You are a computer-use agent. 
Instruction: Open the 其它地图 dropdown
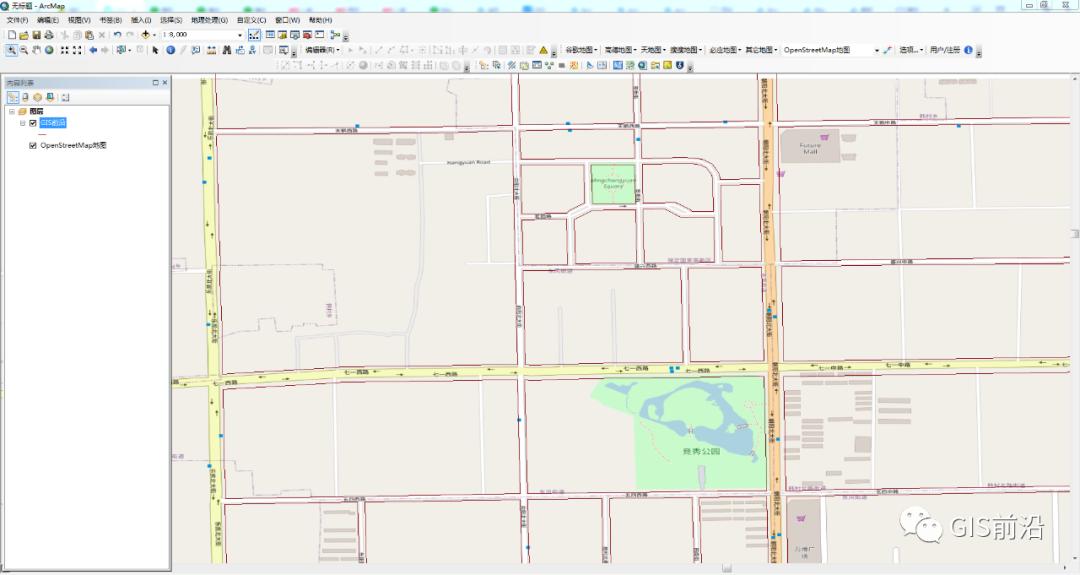pyautogui.click(x=761, y=50)
